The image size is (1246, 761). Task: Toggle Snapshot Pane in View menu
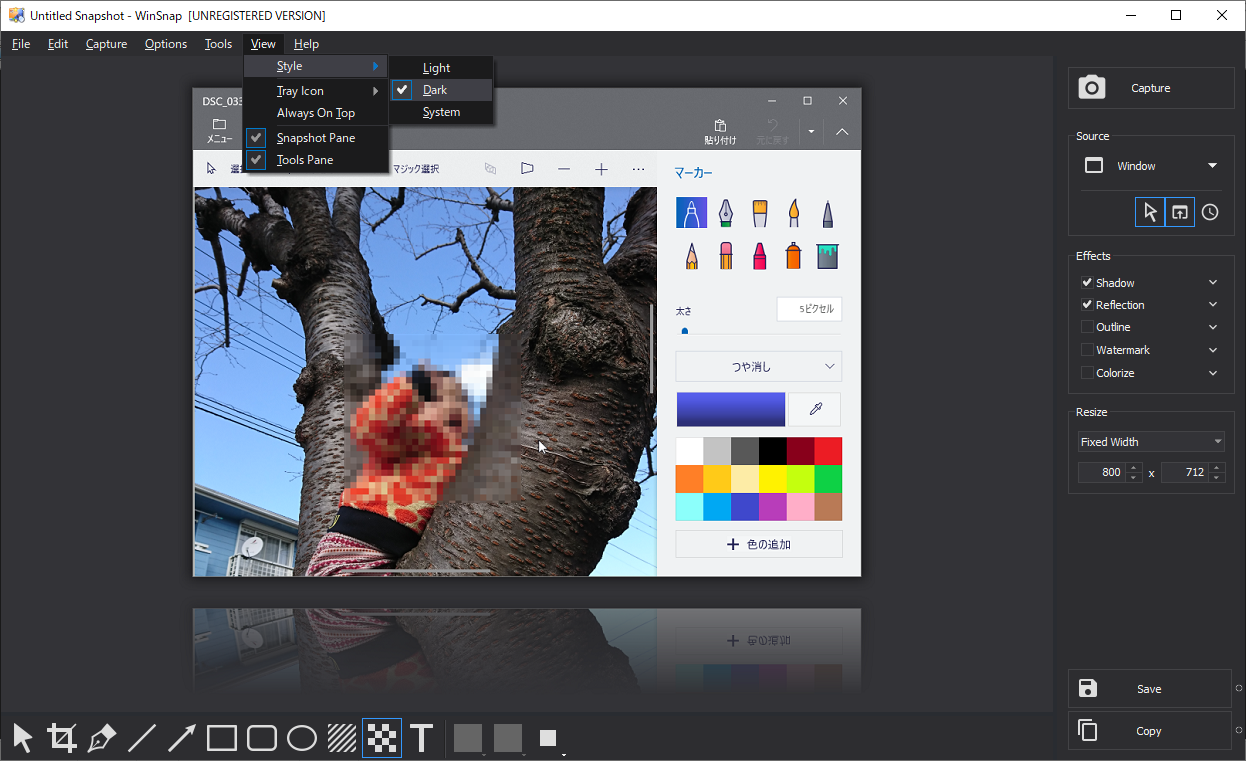(x=316, y=138)
